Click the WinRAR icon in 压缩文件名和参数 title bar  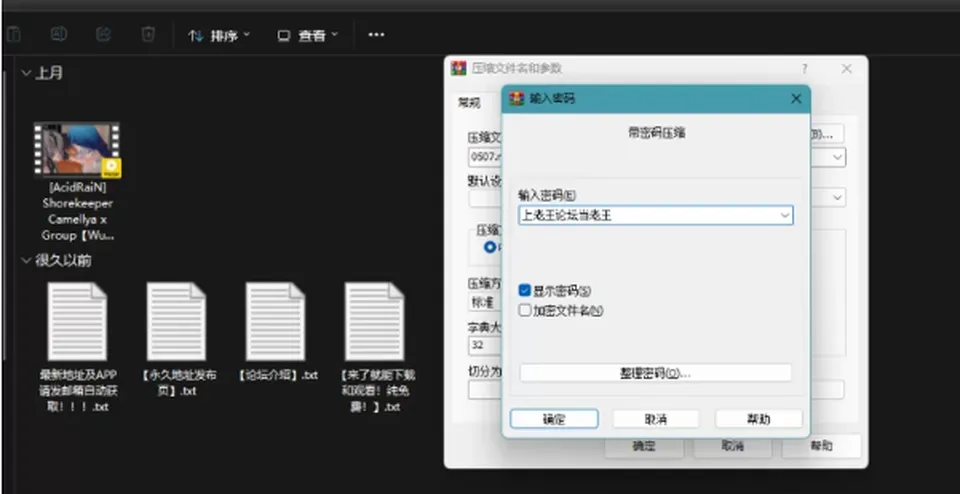459,68
